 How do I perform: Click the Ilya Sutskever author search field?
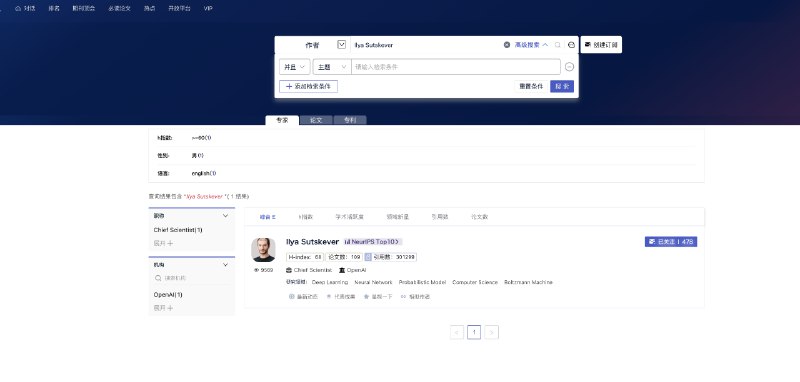pyautogui.click(x=426, y=45)
